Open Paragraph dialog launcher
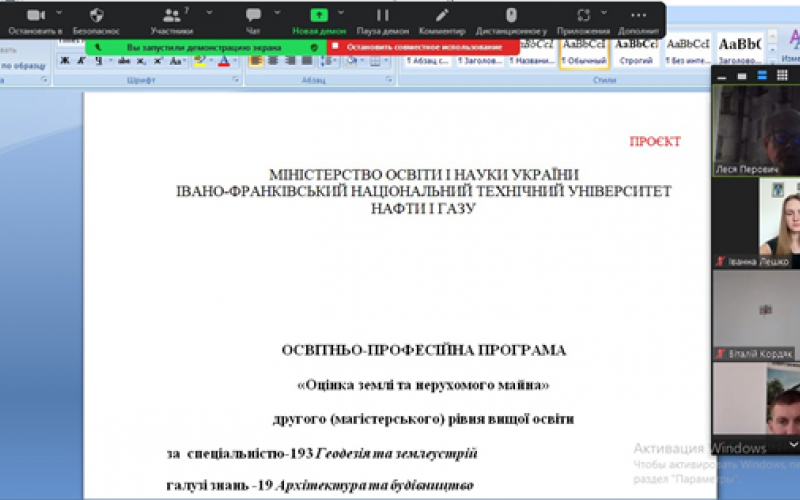Image resolution: width=800 pixels, height=500 pixels. (389, 80)
